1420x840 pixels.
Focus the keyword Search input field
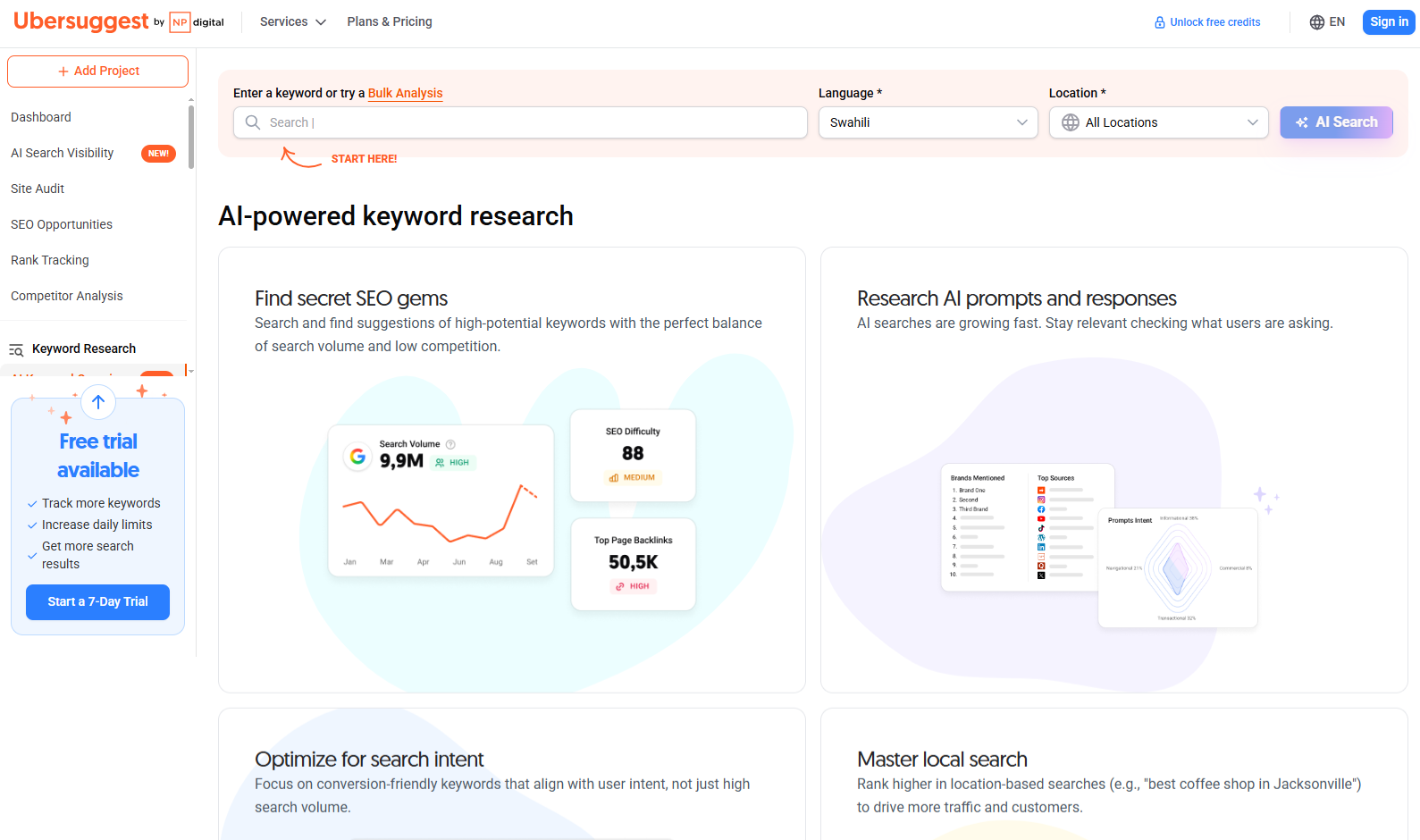[520, 122]
